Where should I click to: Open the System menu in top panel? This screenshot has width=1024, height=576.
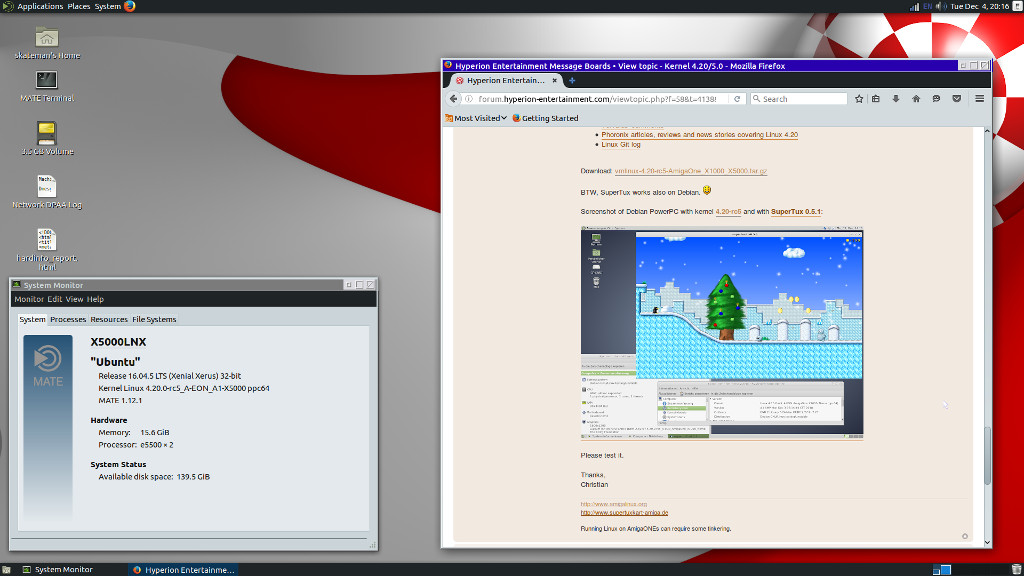tap(107, 7)
